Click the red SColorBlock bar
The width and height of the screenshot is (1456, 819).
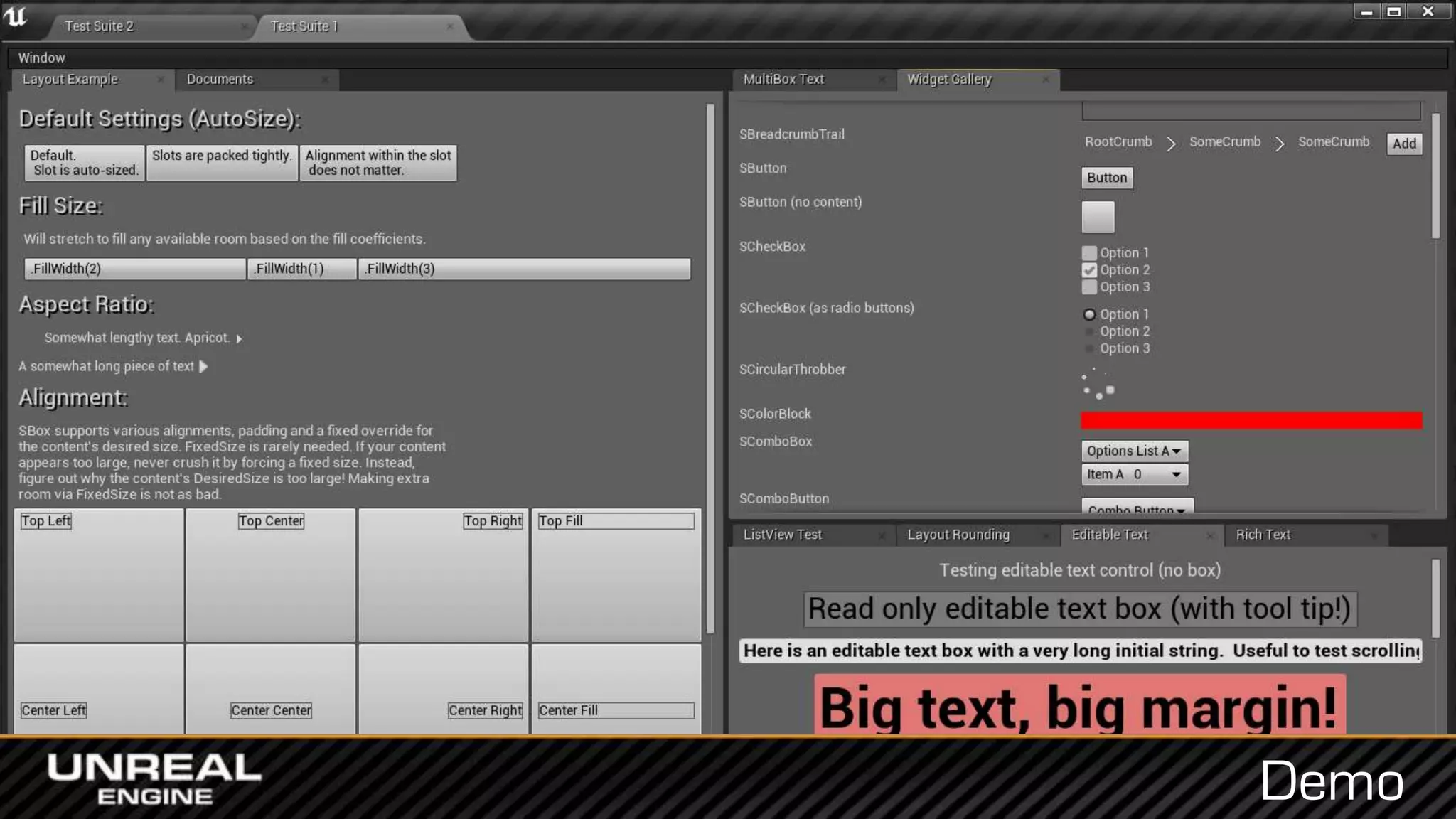pos(1251,421)
